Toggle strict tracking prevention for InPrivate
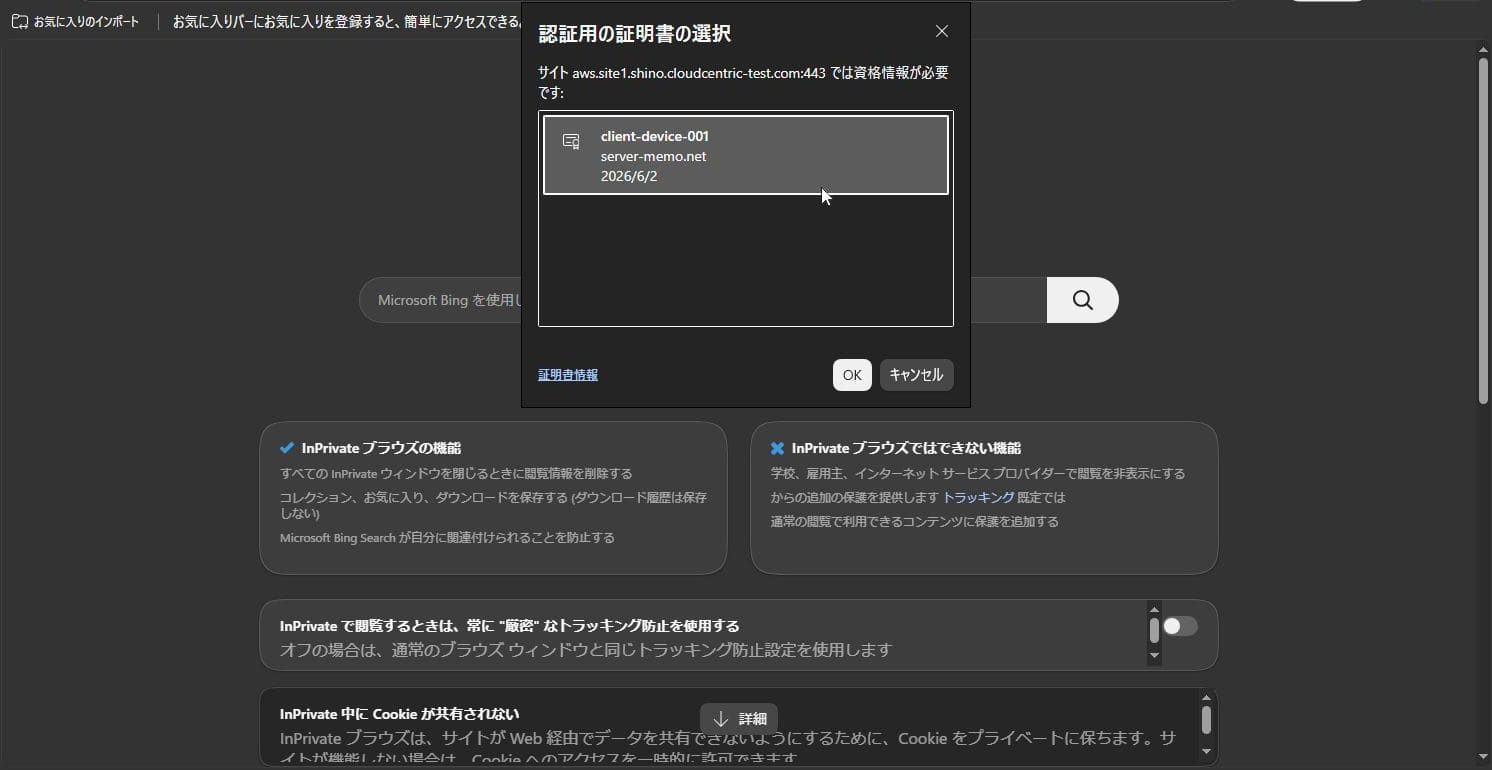 pos(1180,626)
